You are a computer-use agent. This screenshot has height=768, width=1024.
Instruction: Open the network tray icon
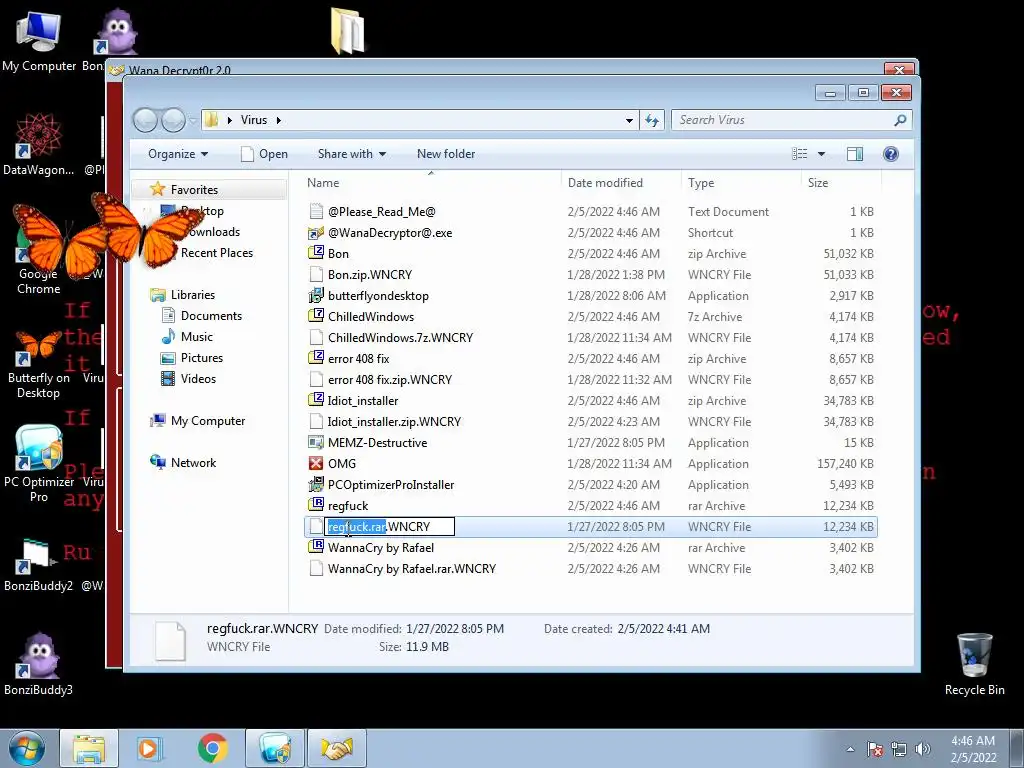tap(899, 749)
